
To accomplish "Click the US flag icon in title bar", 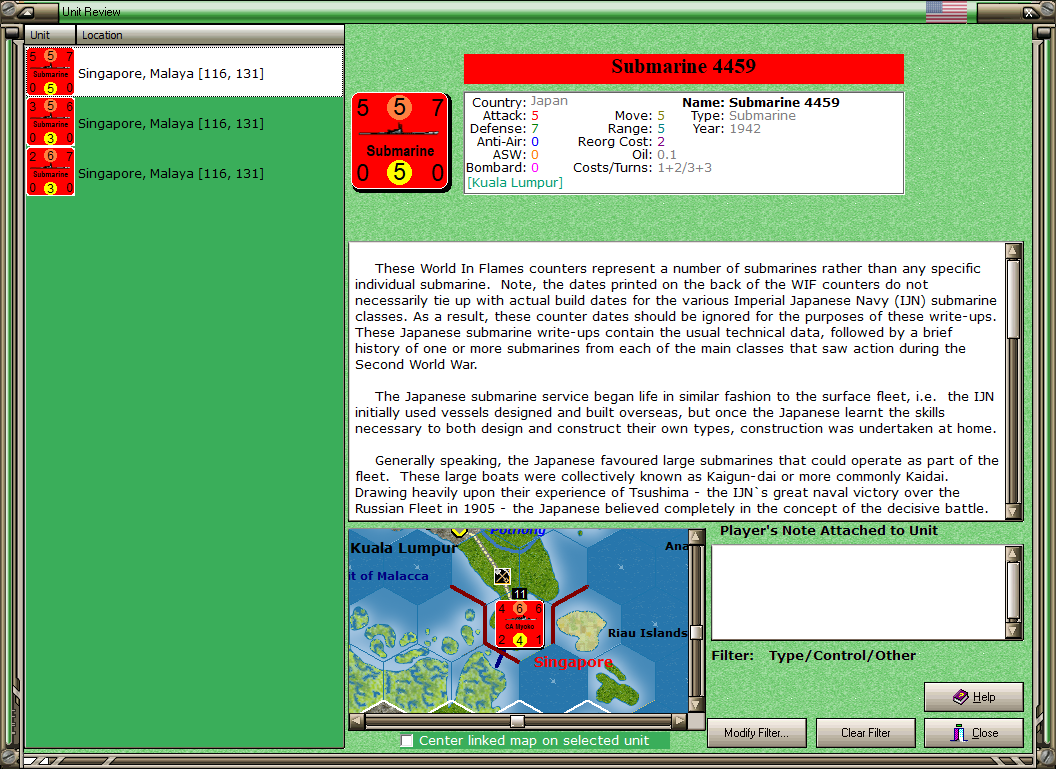I will [x=946, y=11].
